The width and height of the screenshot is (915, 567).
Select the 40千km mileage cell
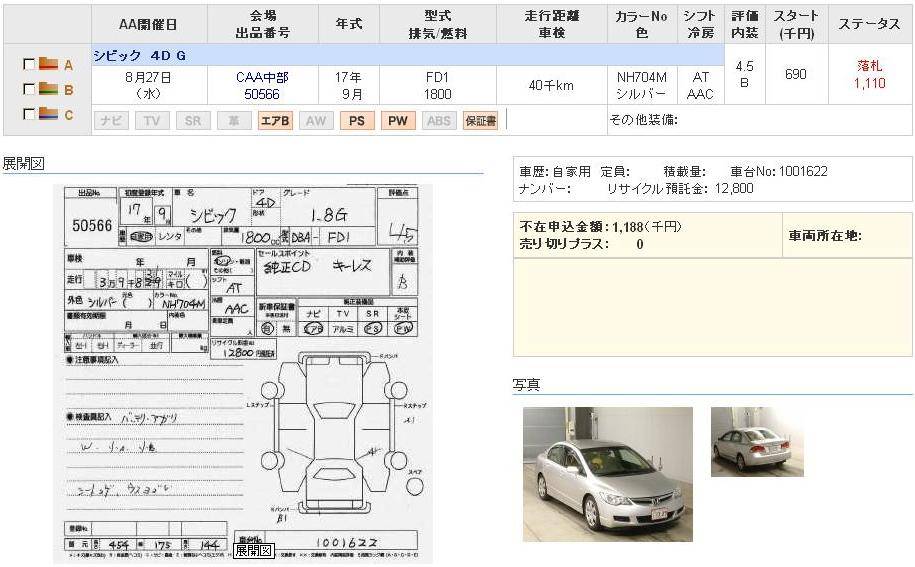tap(551, 85)
